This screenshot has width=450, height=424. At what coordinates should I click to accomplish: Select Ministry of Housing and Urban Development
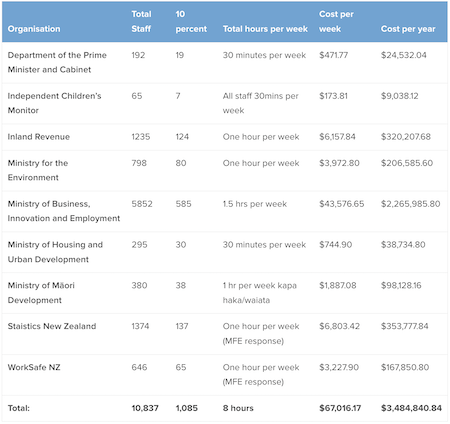point(55,252)
